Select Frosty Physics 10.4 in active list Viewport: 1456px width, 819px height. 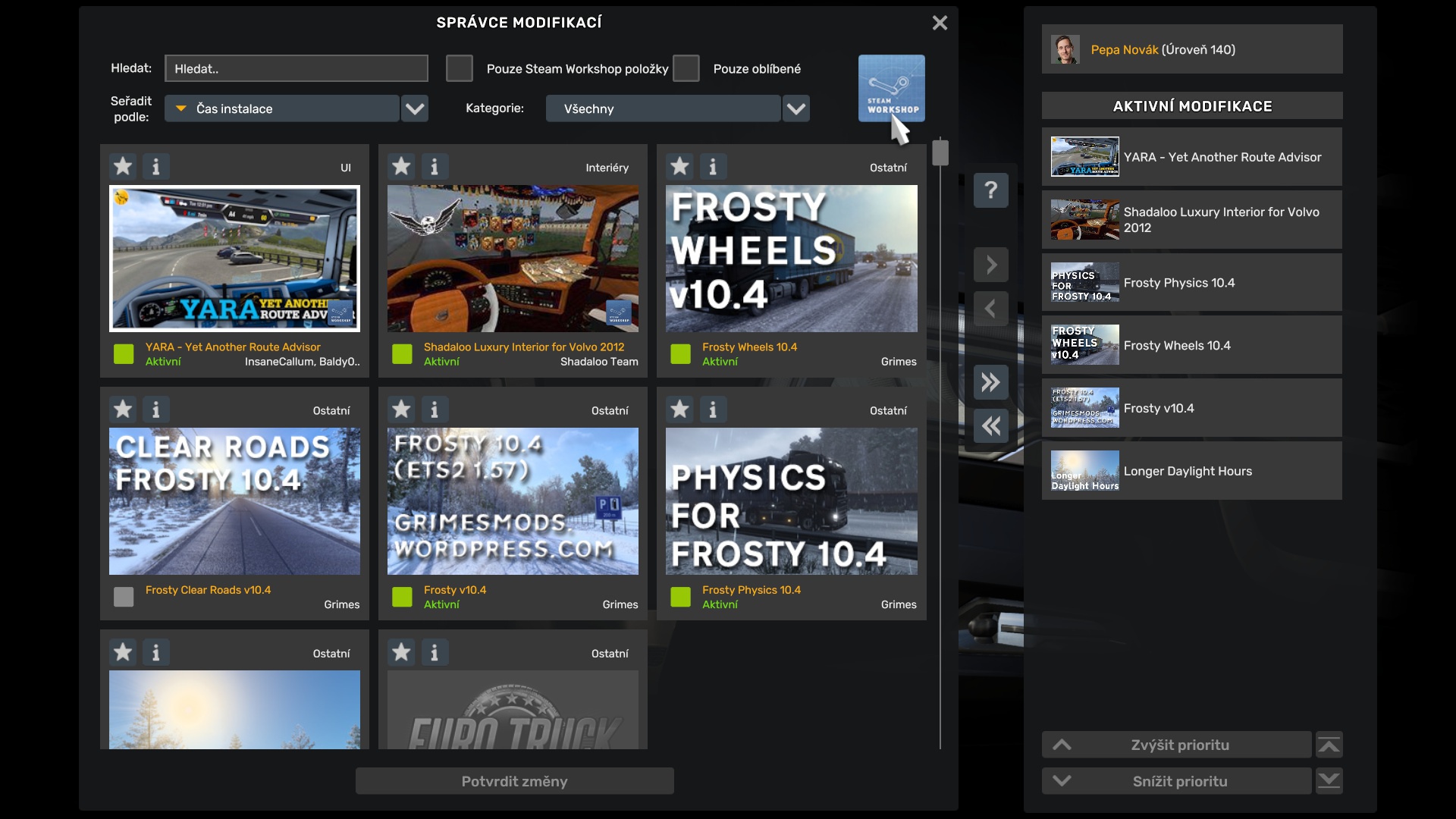(1192, 283)
